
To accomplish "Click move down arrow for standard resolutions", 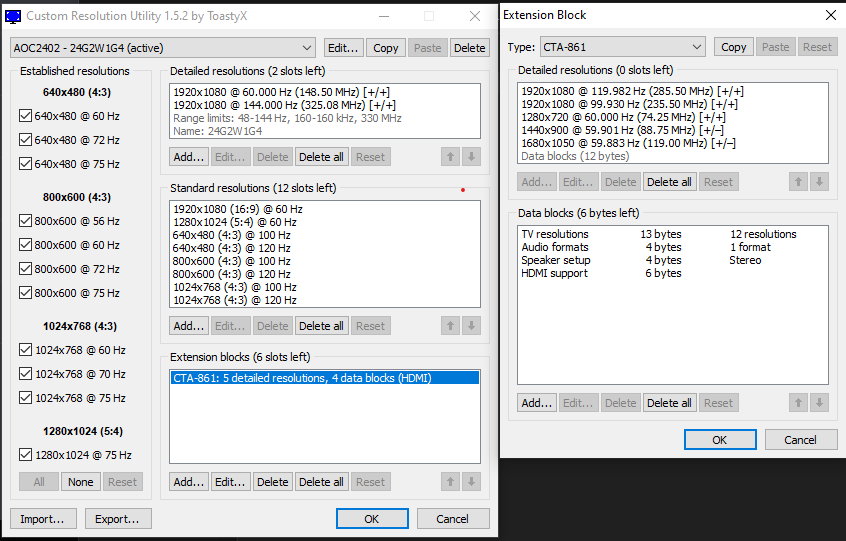I will [472, 326].
